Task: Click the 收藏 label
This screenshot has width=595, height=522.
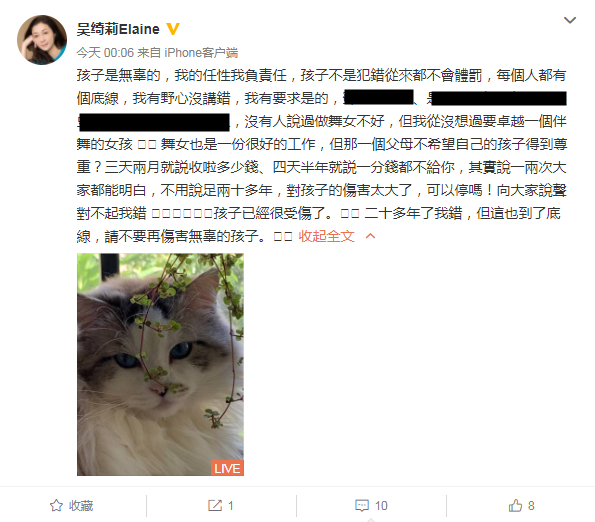Action: (81, 506)
